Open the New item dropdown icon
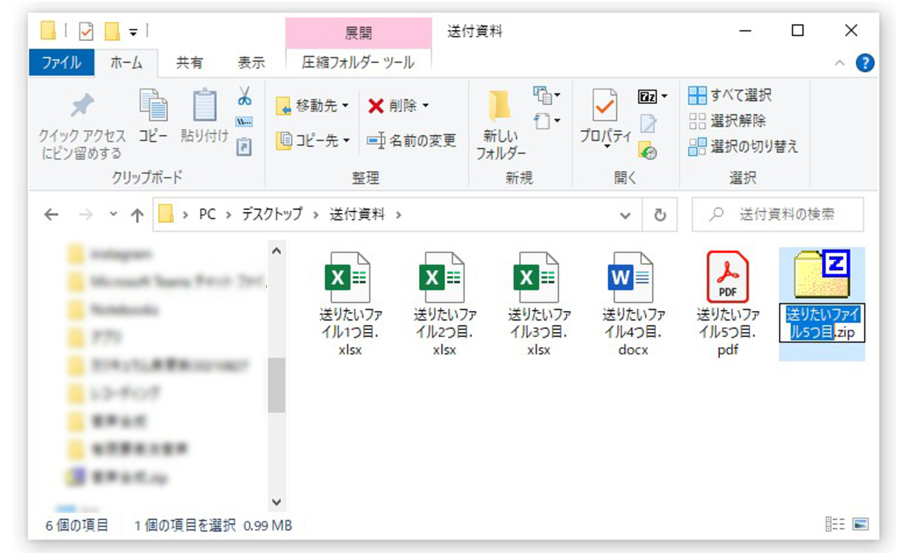This screenshot has width=906, height=555. point(546,95)
